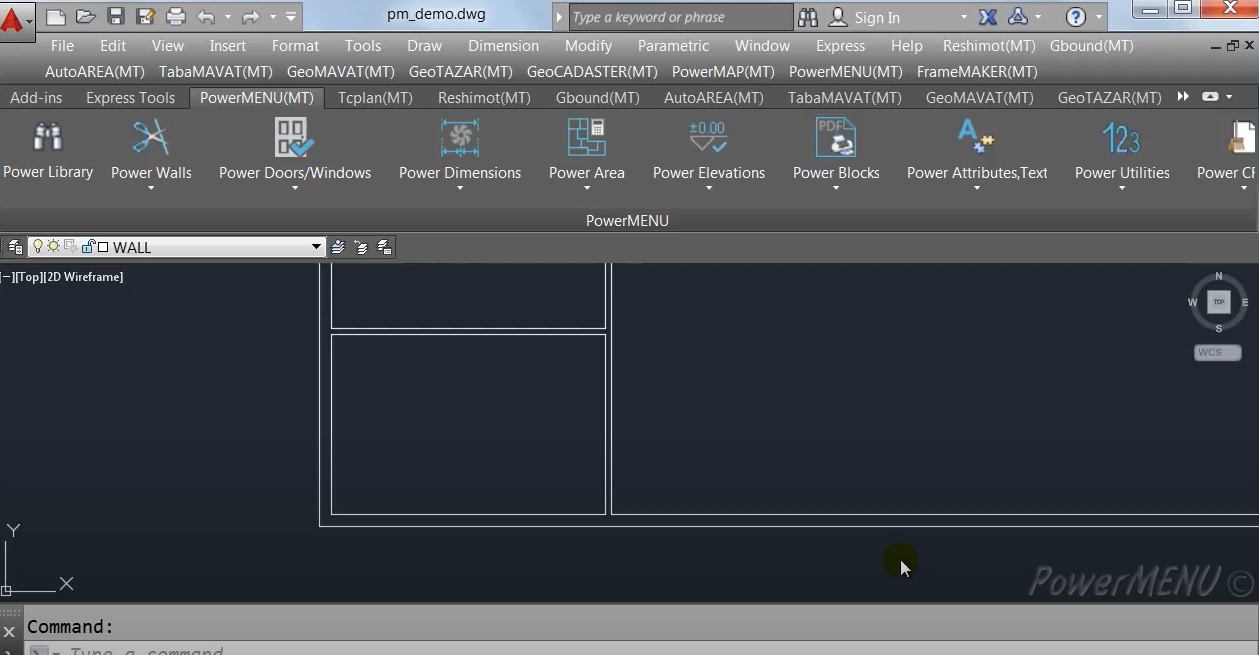Viewport: 1259px width, 655px height.
Task: Click the keyword search input field
Action: click(x=680, y=17)
